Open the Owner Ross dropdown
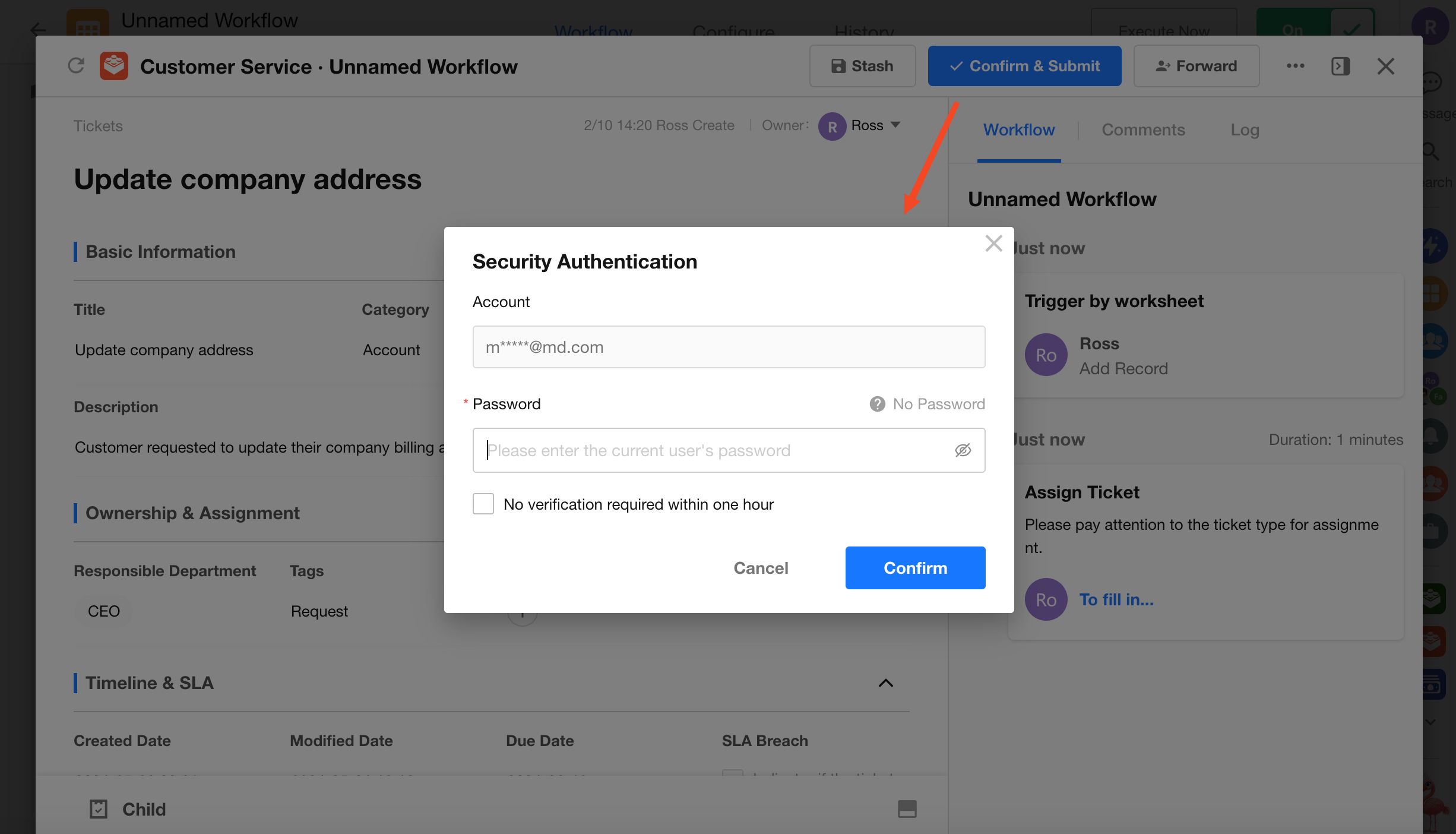 895,125
